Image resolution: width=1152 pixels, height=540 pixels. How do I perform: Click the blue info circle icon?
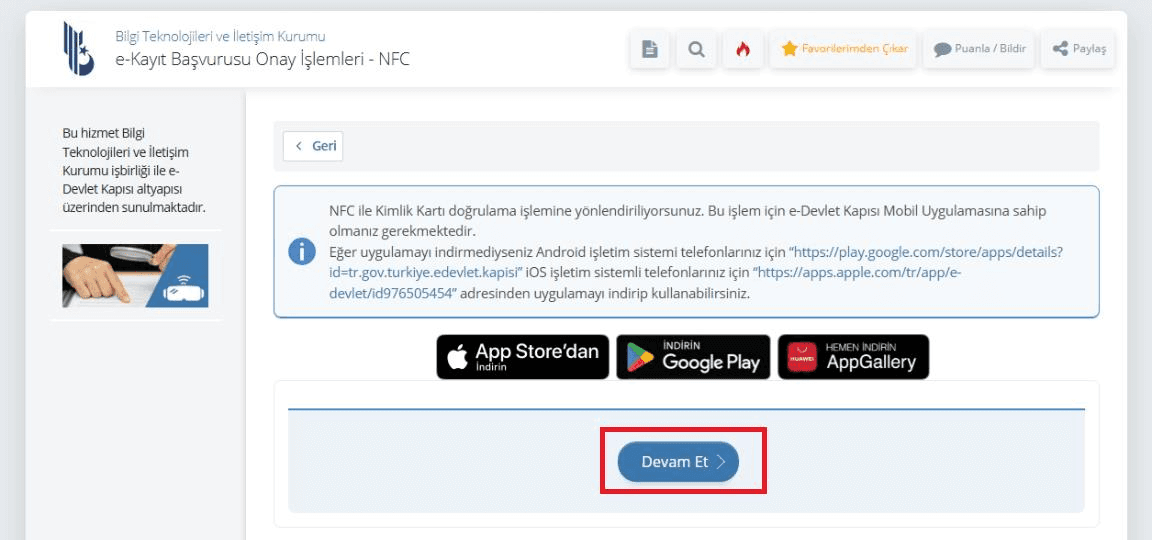[x=302, y=251]
